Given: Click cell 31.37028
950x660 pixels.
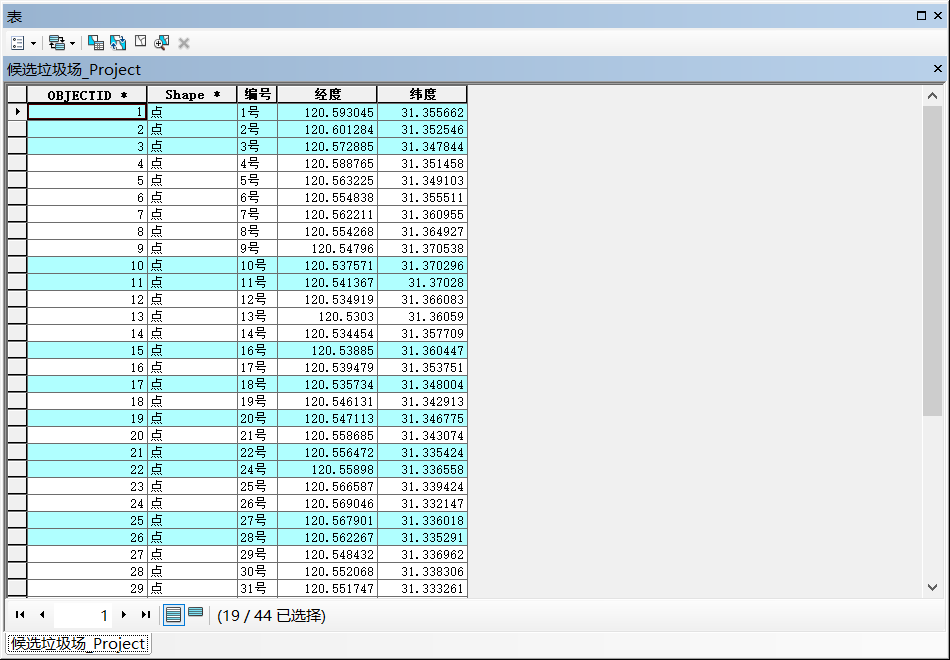Looking at the screenshot, I should click(x=422, y=282).
